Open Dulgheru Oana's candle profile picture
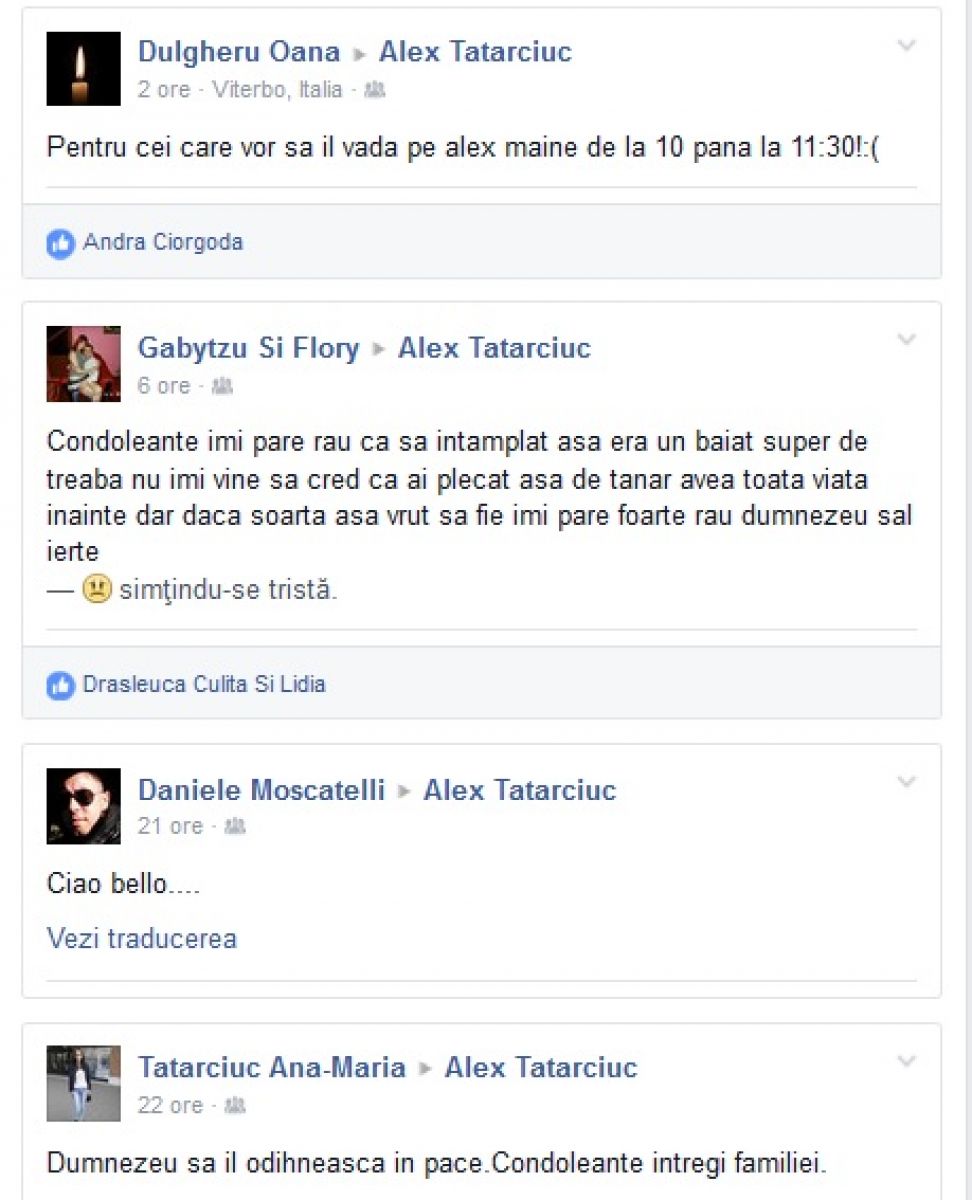This screenshot has width=972, height=1200. tap(83, 68)
